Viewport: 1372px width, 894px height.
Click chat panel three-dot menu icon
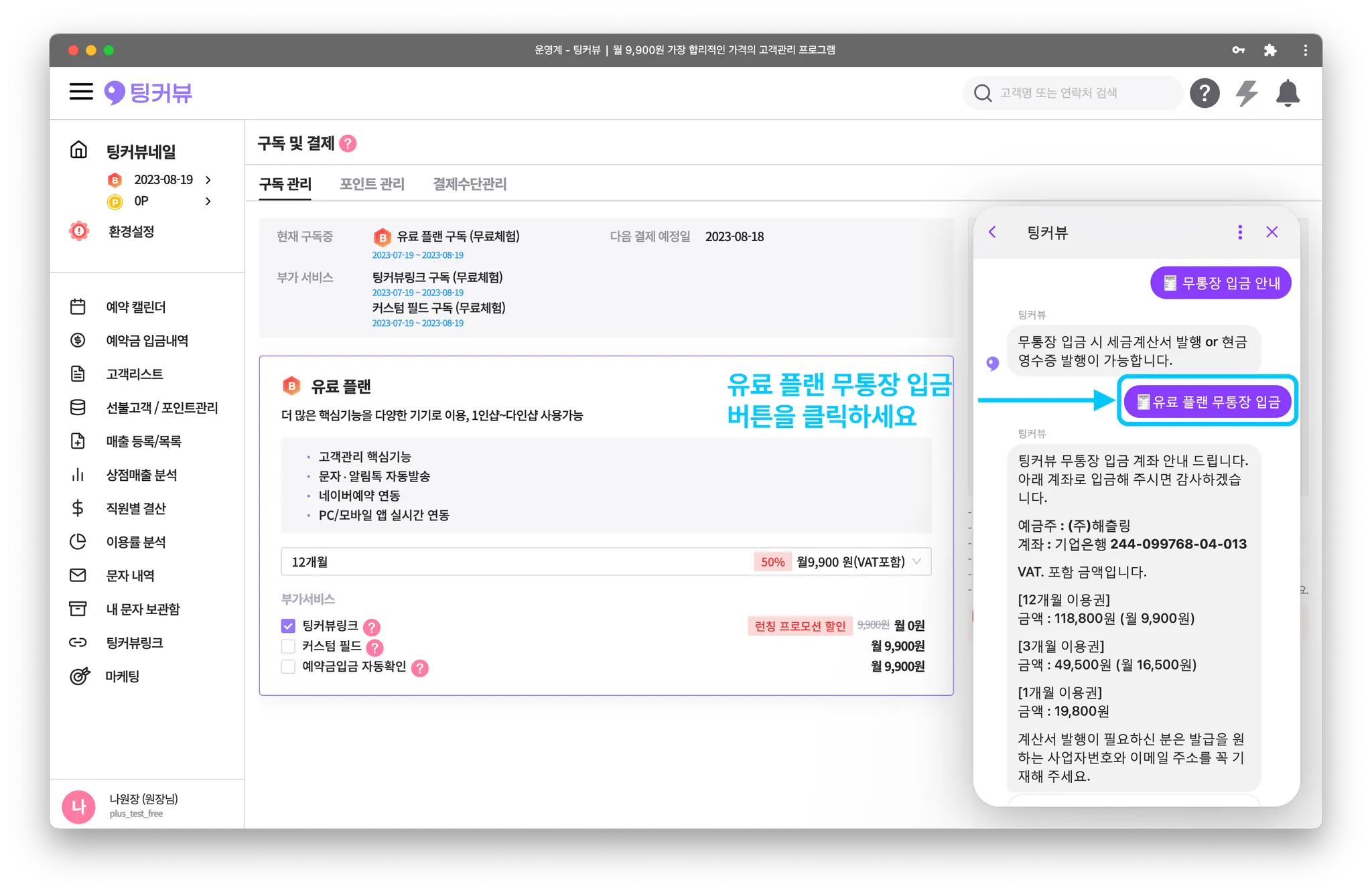coord(1240,232)
